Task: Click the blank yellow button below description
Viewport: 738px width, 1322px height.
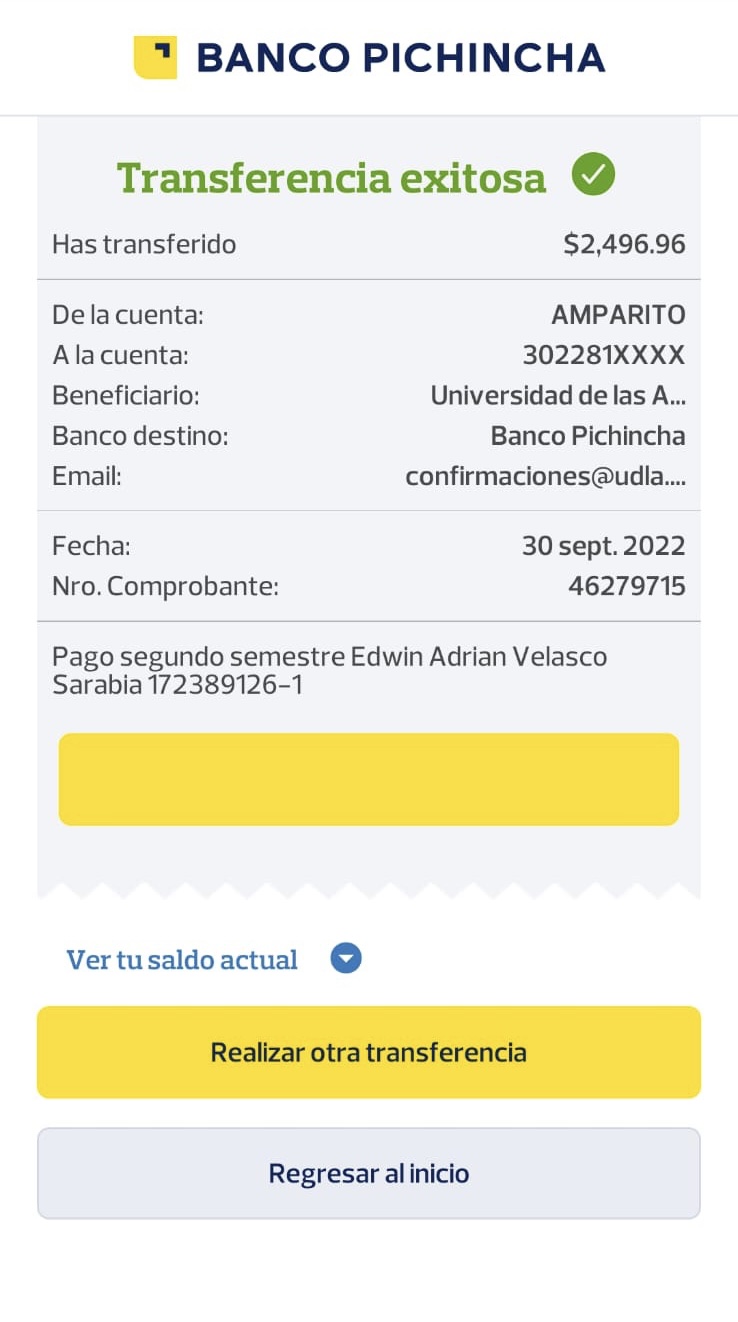Action: click(x=369, y=779)
